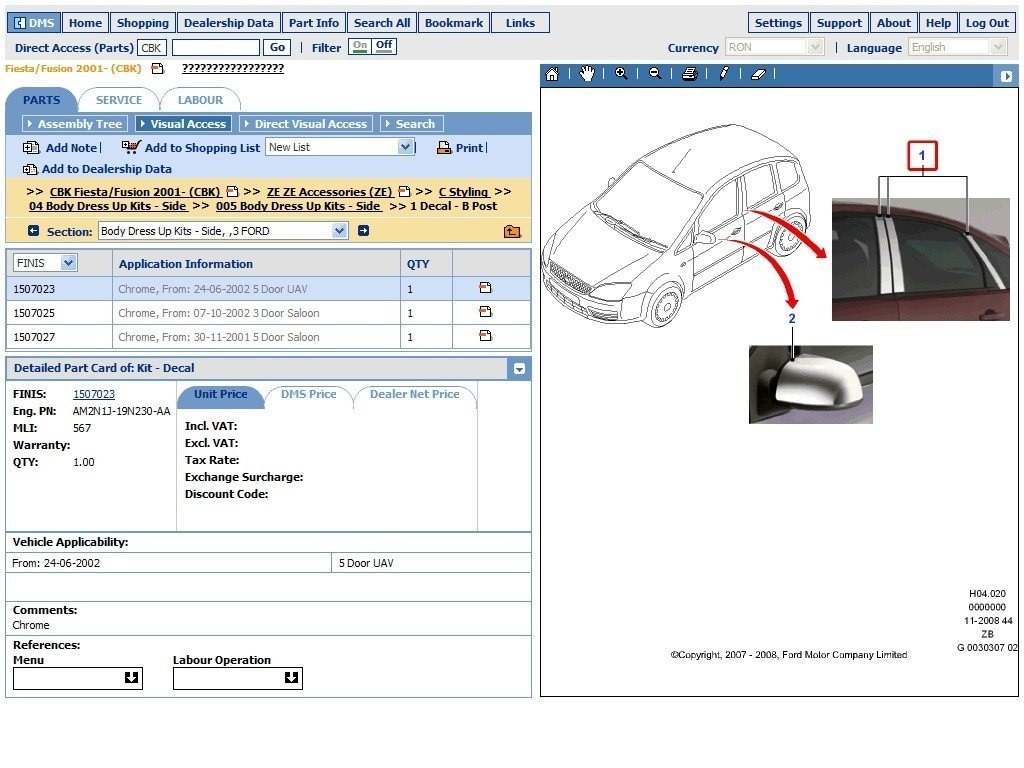The height and width of the screenshot is (768, 1024).
Task: Select the eraser tool
Action: click(x=758, y=74)
